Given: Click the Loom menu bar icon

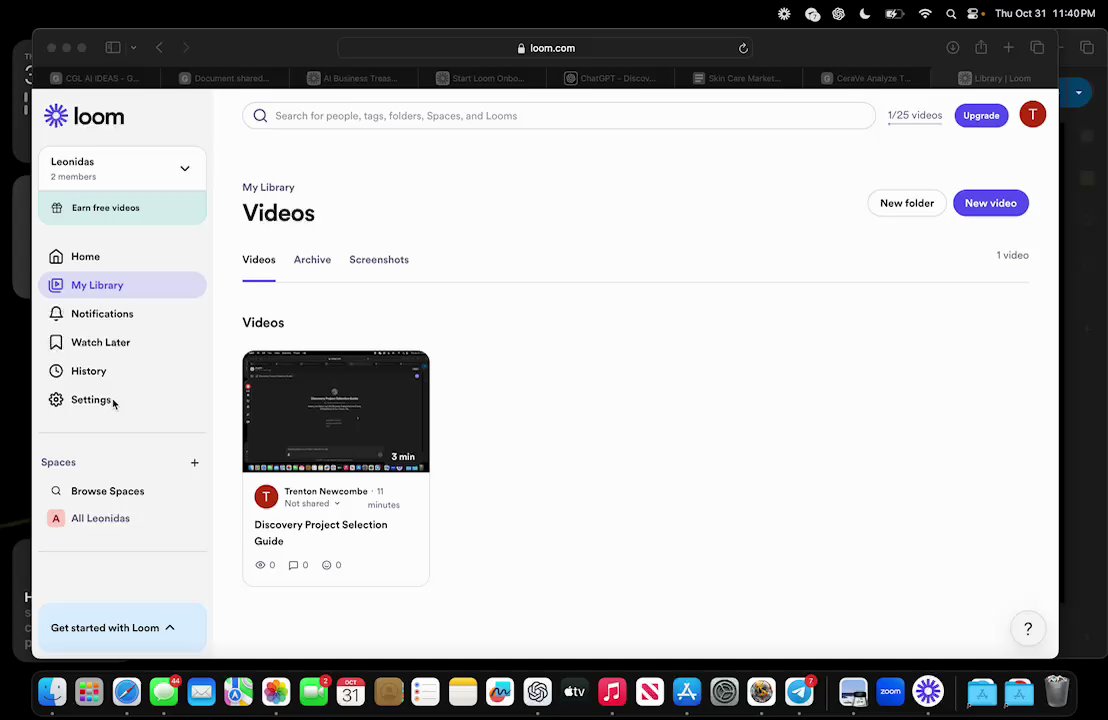Looking at the screenshot, I should 784,13.
